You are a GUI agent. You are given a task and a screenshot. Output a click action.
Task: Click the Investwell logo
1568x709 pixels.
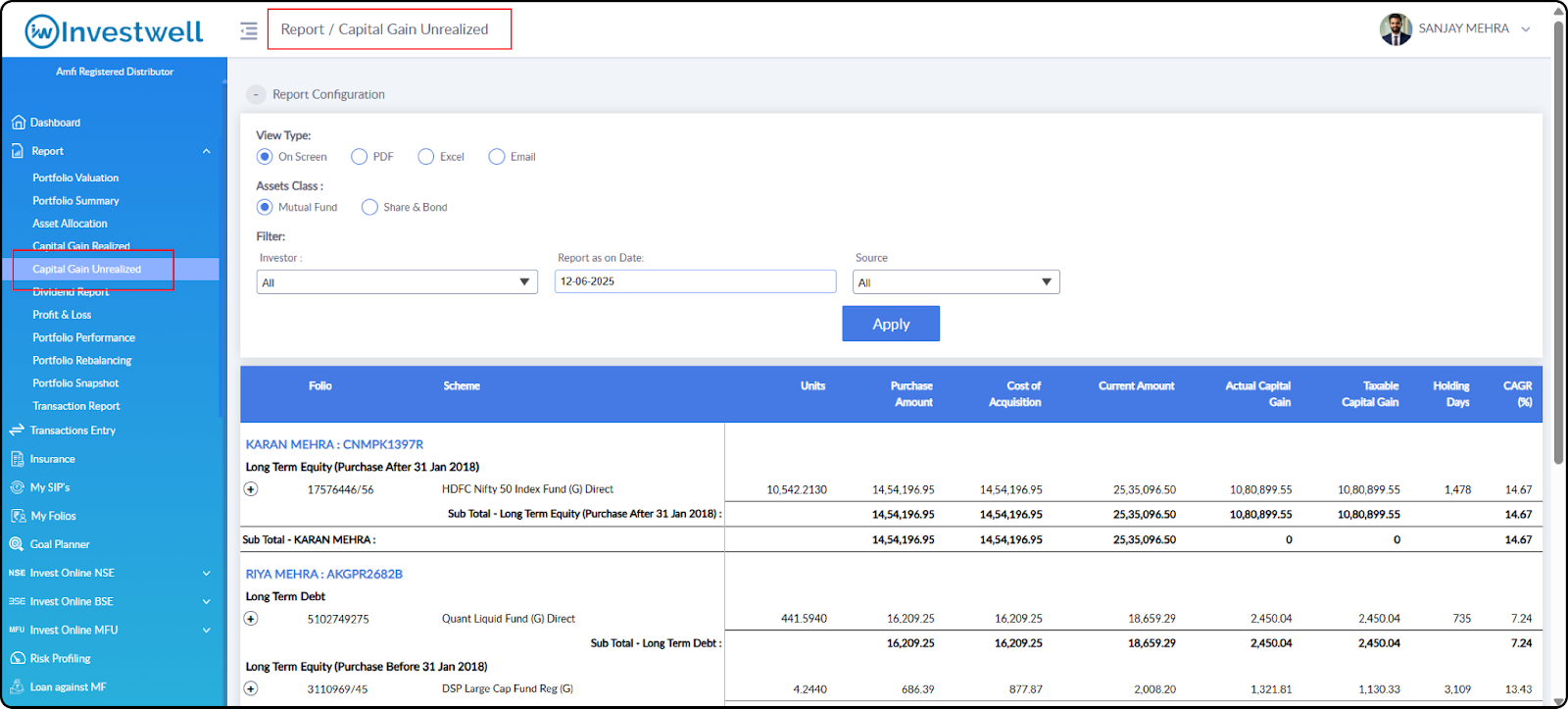[x=114, y=31]
